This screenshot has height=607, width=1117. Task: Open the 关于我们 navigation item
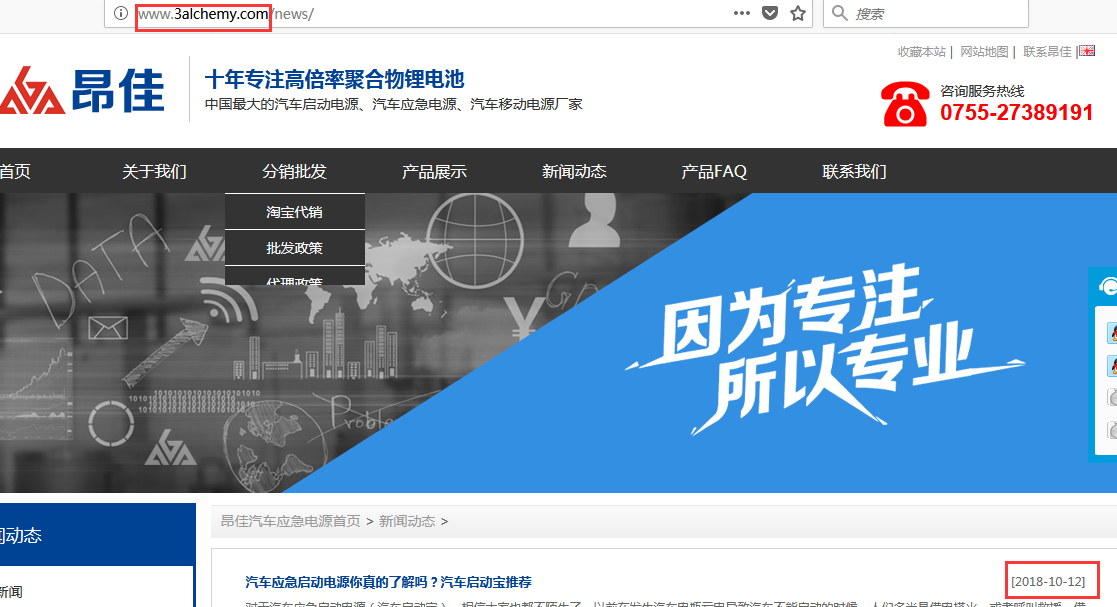coord(154,171)
